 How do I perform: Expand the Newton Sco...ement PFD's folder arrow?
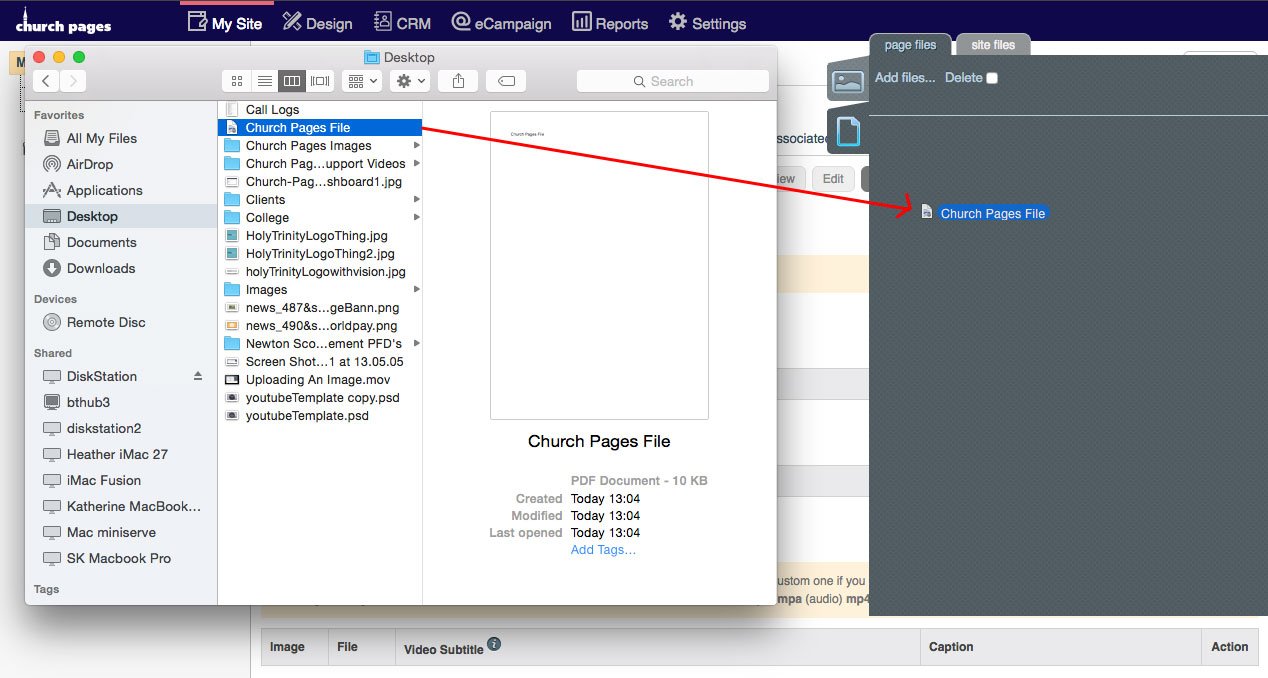pos(416,344)
